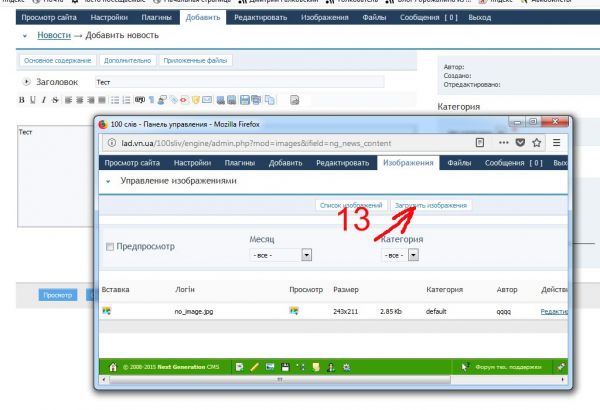Center-align text in the editor toolbar
600x410 pixels.
(x=80, y=100)
